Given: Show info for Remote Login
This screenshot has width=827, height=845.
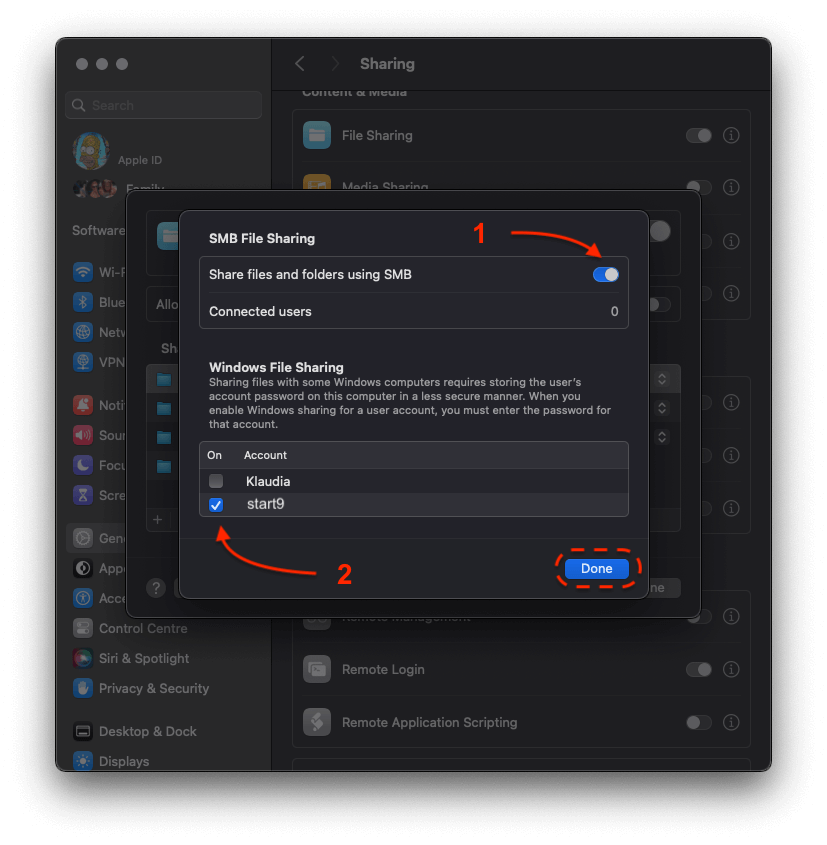Looking at the screenshot, I should (x=731, y=669).
